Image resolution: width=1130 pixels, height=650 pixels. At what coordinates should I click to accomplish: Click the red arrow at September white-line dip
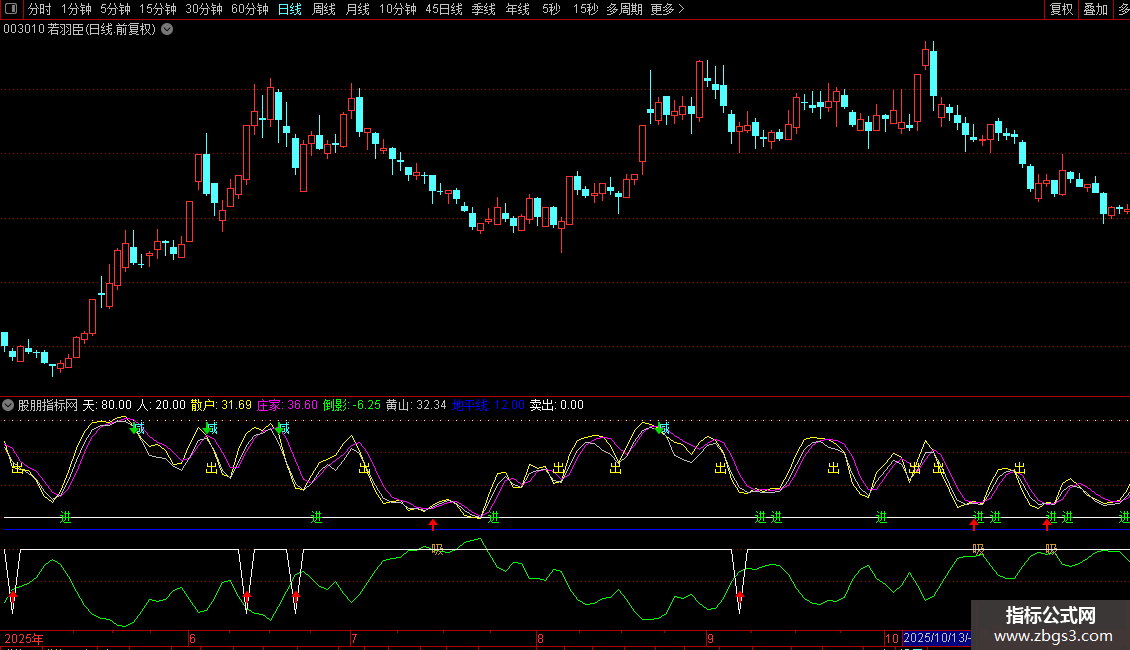740,597
